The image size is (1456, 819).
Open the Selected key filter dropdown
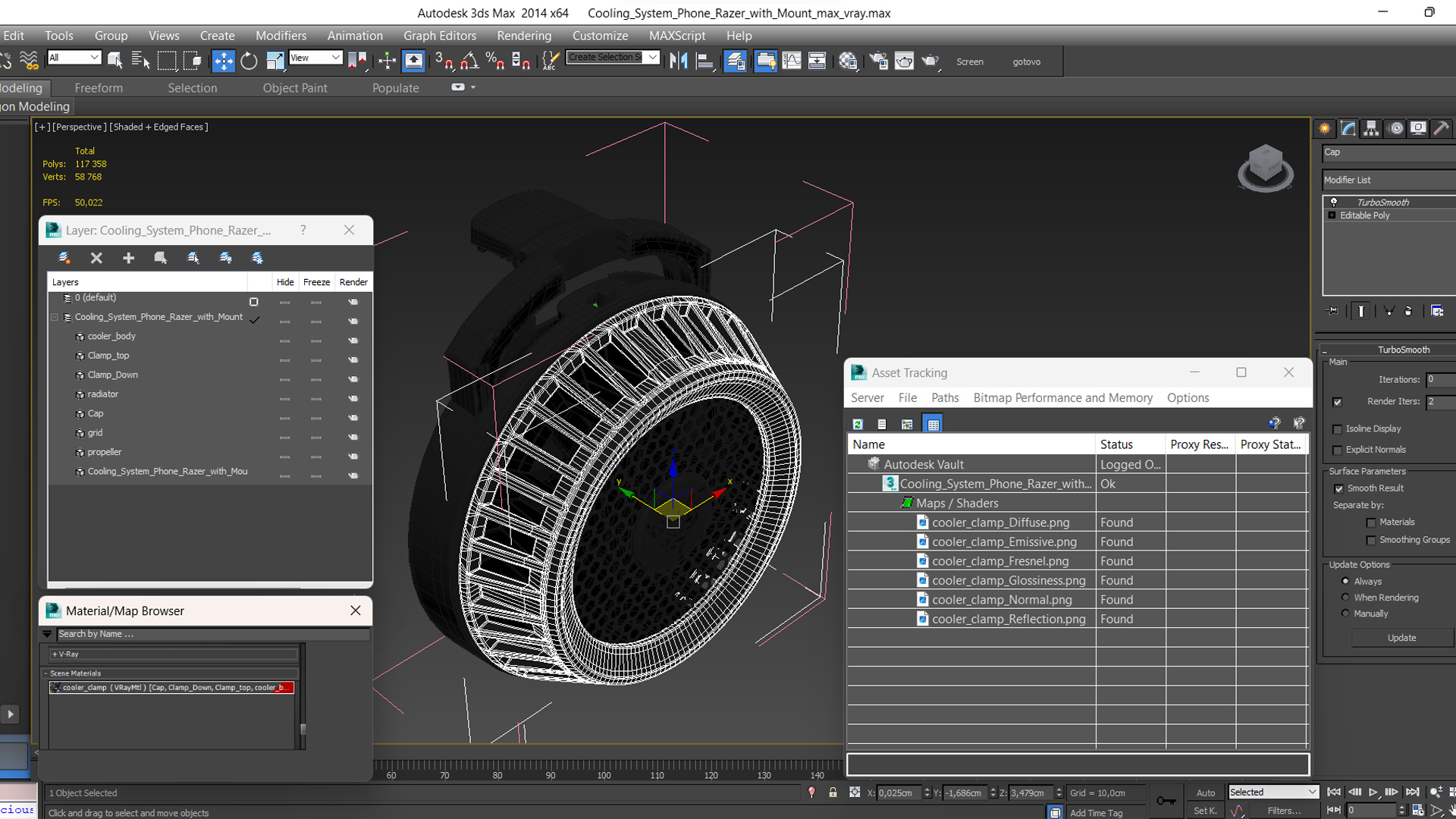pos(1273,792)
